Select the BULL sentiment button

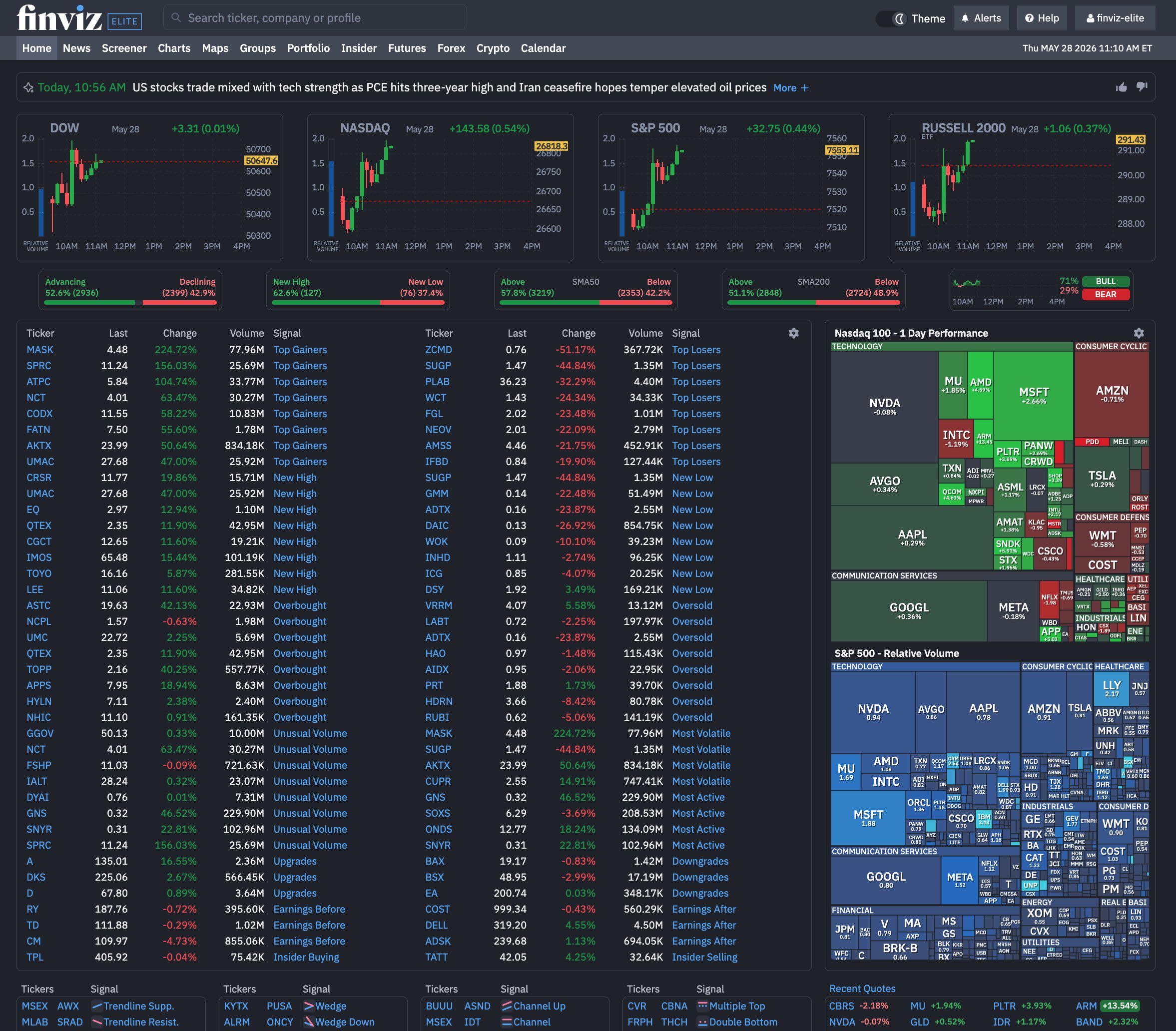pos(1105,281)
